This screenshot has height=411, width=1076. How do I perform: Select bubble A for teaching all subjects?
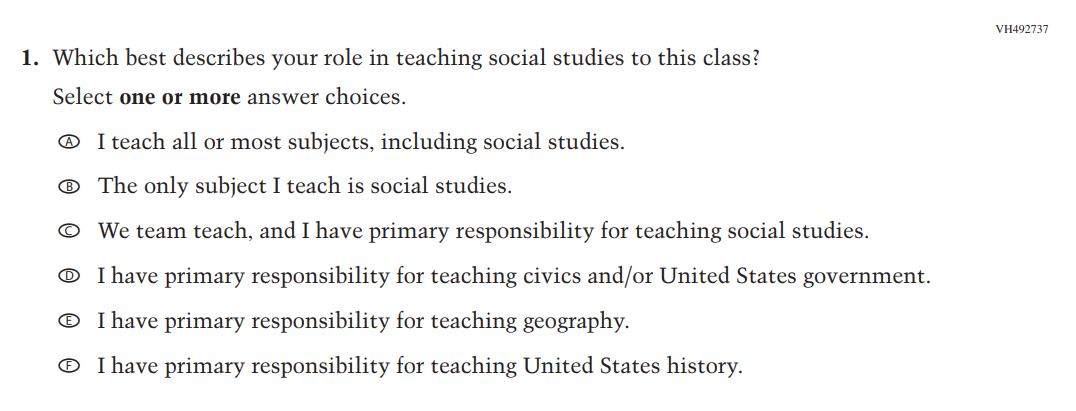[69, 142]
